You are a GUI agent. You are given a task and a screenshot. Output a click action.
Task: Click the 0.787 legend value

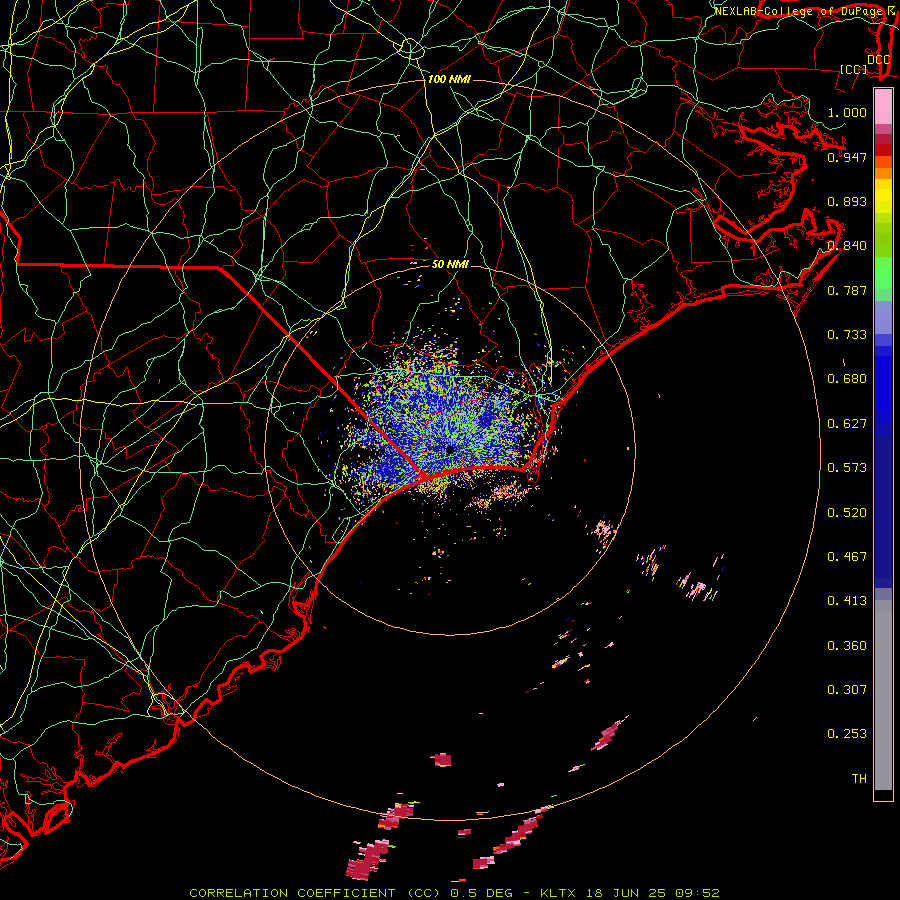[x=847, y=290]
